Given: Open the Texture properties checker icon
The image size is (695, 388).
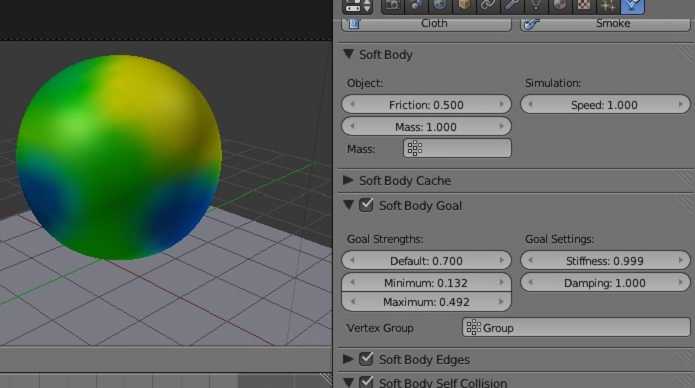Looking at the screenshot, I should (x=583, y=5).
